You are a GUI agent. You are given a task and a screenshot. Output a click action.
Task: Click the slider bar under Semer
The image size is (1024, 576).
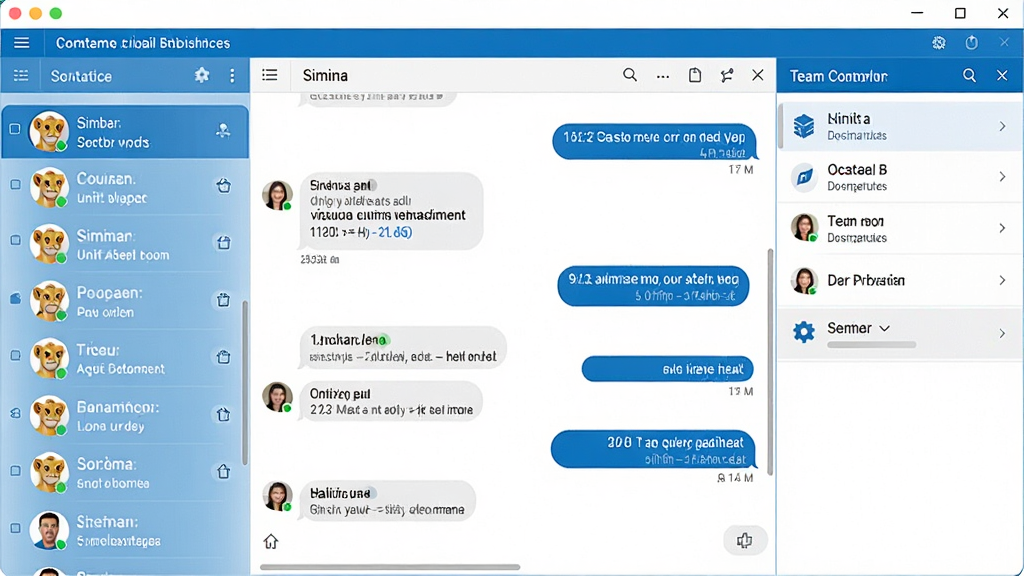871,344
